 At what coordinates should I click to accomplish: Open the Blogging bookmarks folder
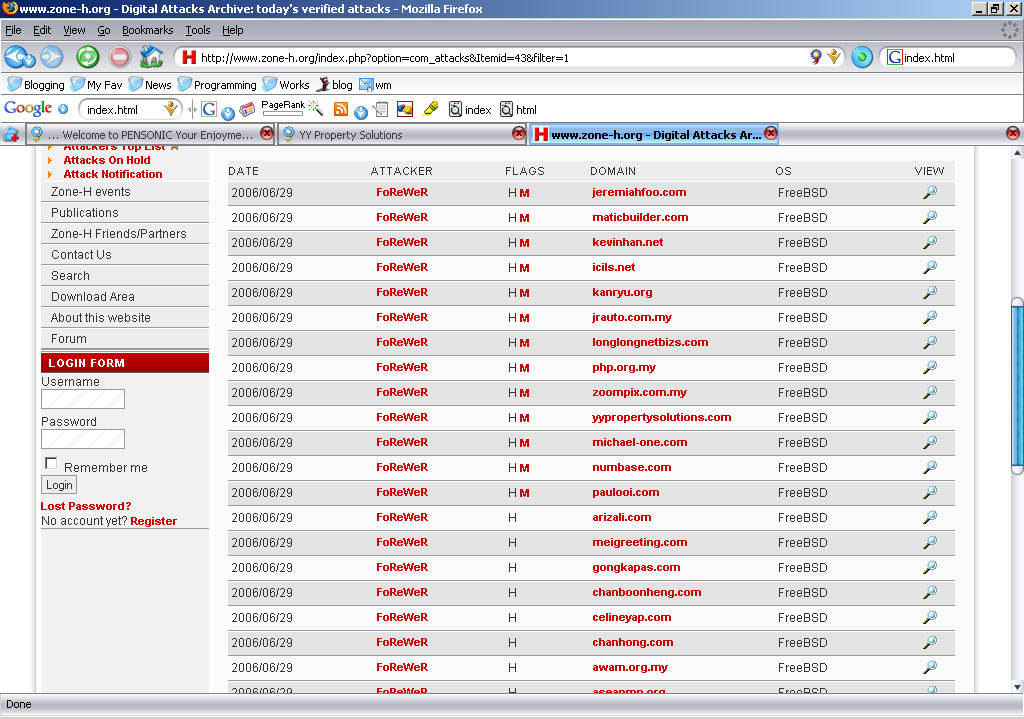[35, 85]
